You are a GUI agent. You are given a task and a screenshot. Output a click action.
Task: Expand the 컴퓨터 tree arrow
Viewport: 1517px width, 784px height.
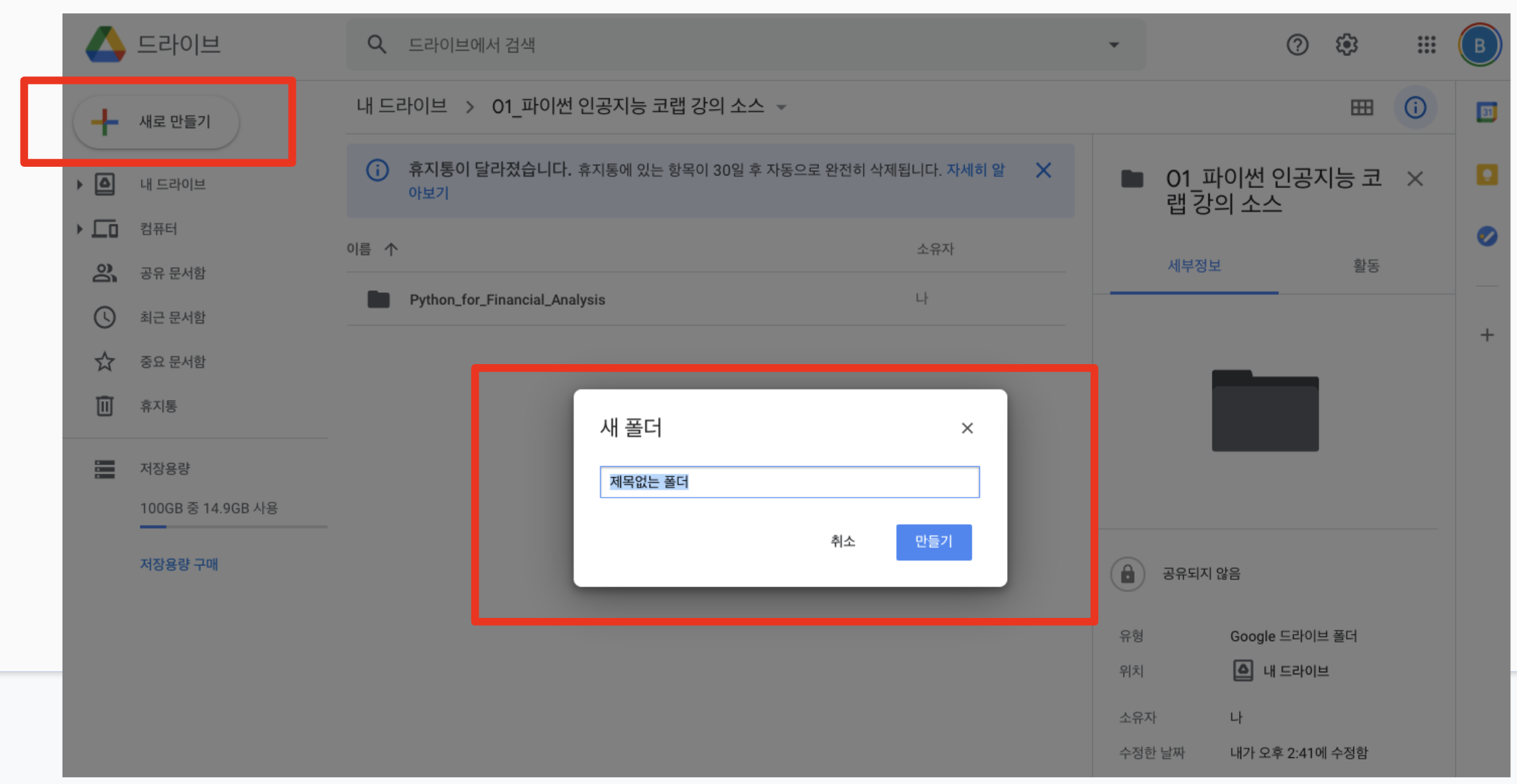click(79, 229)
